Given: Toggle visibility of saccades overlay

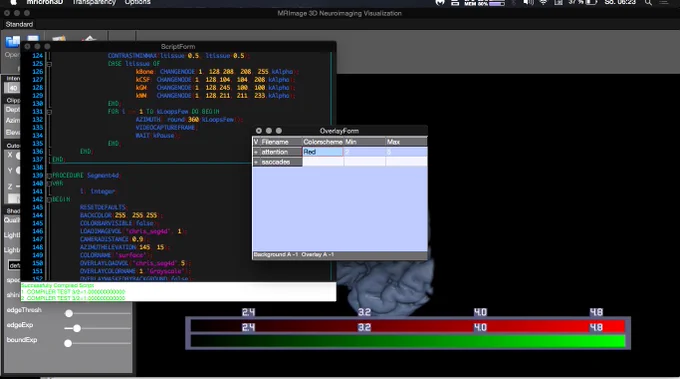Looking at the screenshot, I should click(256, 162).
